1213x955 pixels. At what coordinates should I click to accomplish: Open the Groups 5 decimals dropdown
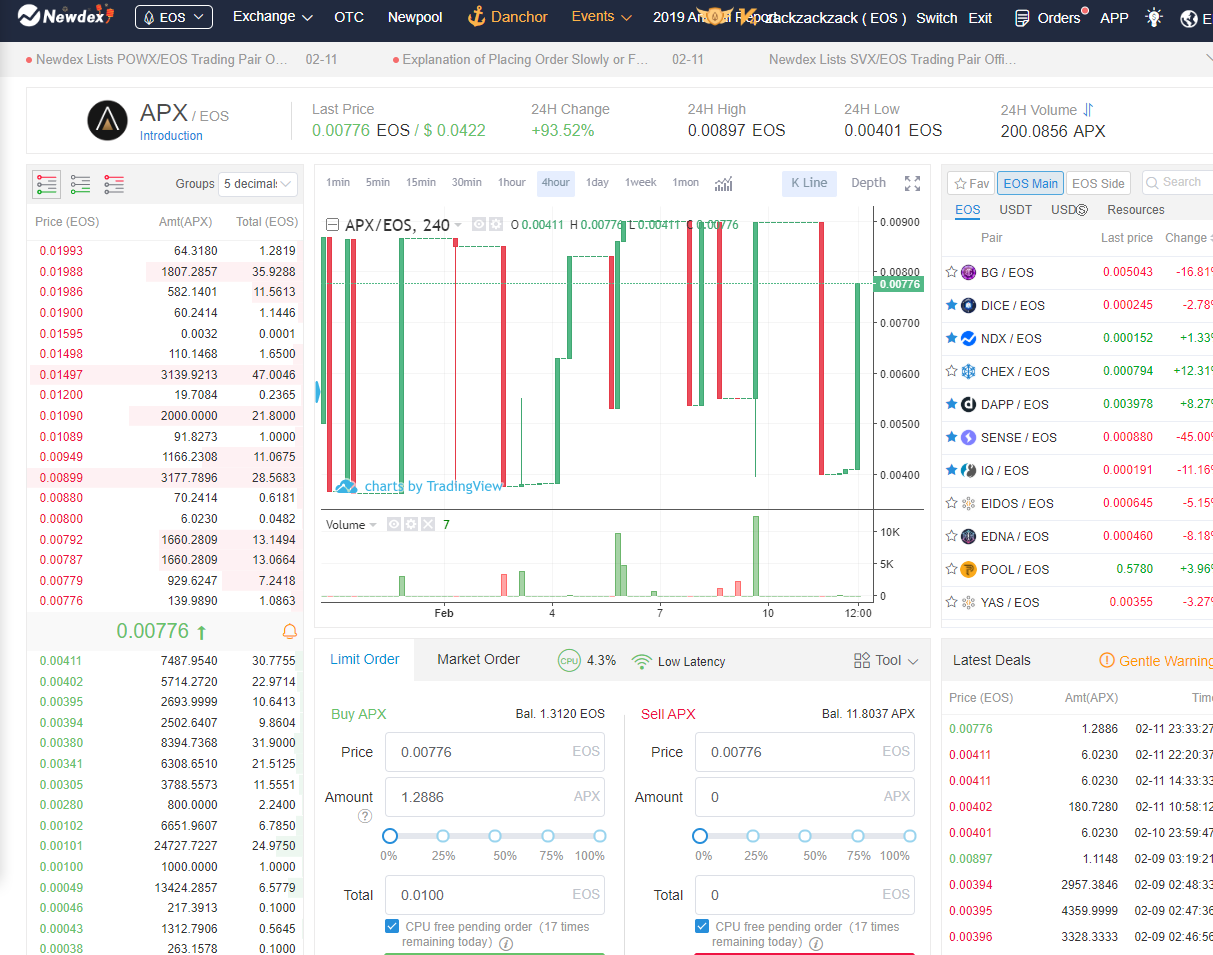coord(258,184)
